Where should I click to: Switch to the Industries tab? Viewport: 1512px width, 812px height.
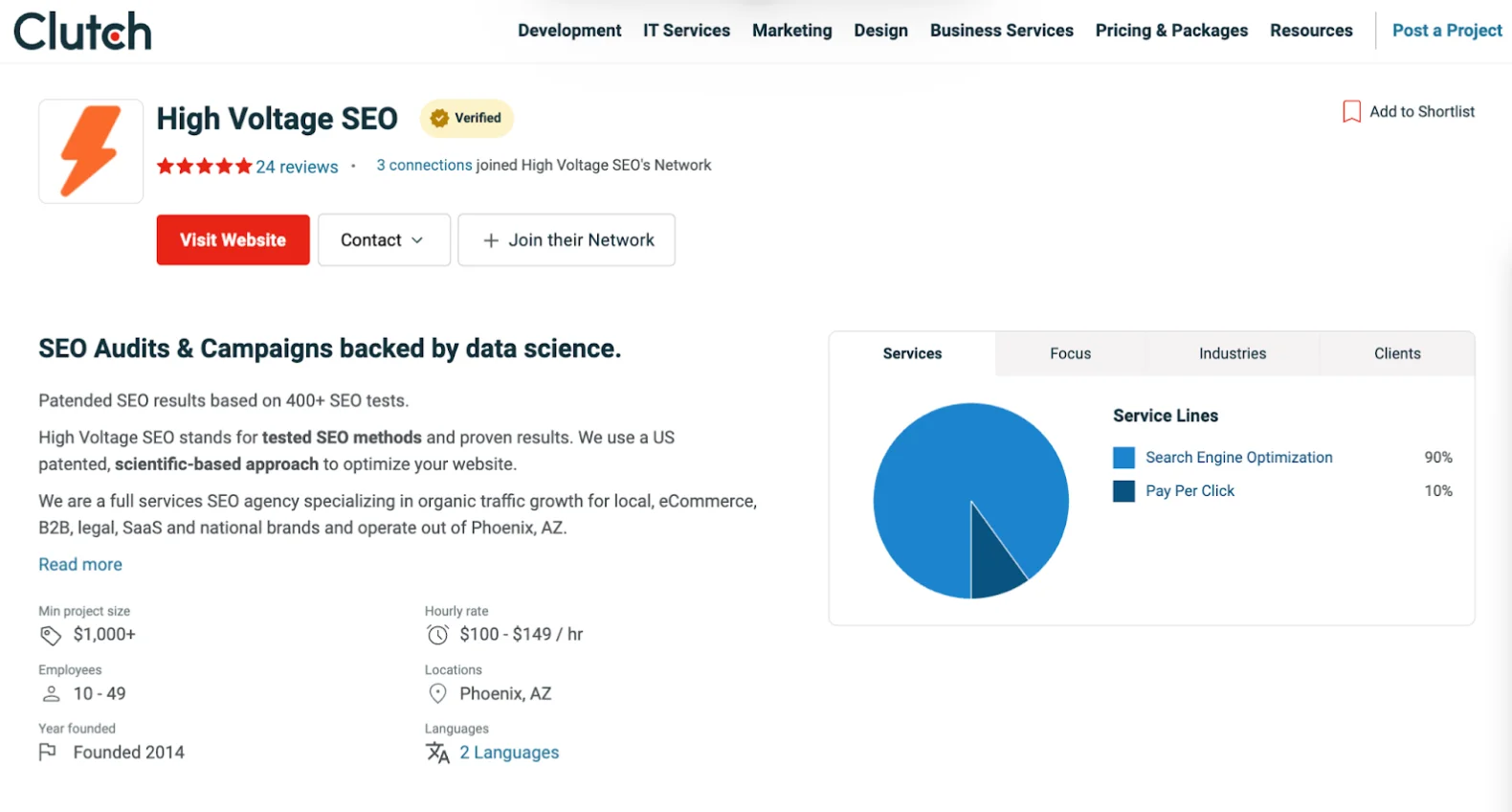click(1233, 354)
